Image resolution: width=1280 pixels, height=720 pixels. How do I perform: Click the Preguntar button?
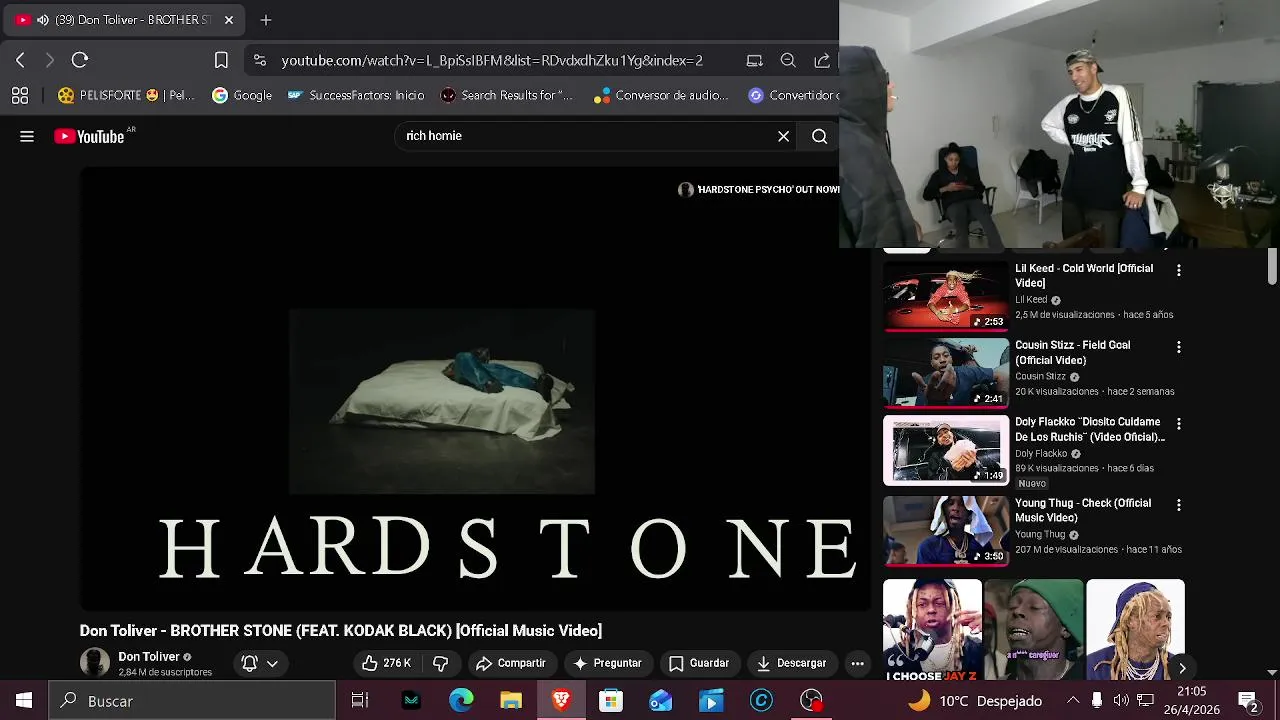click(x=607, y=663)
